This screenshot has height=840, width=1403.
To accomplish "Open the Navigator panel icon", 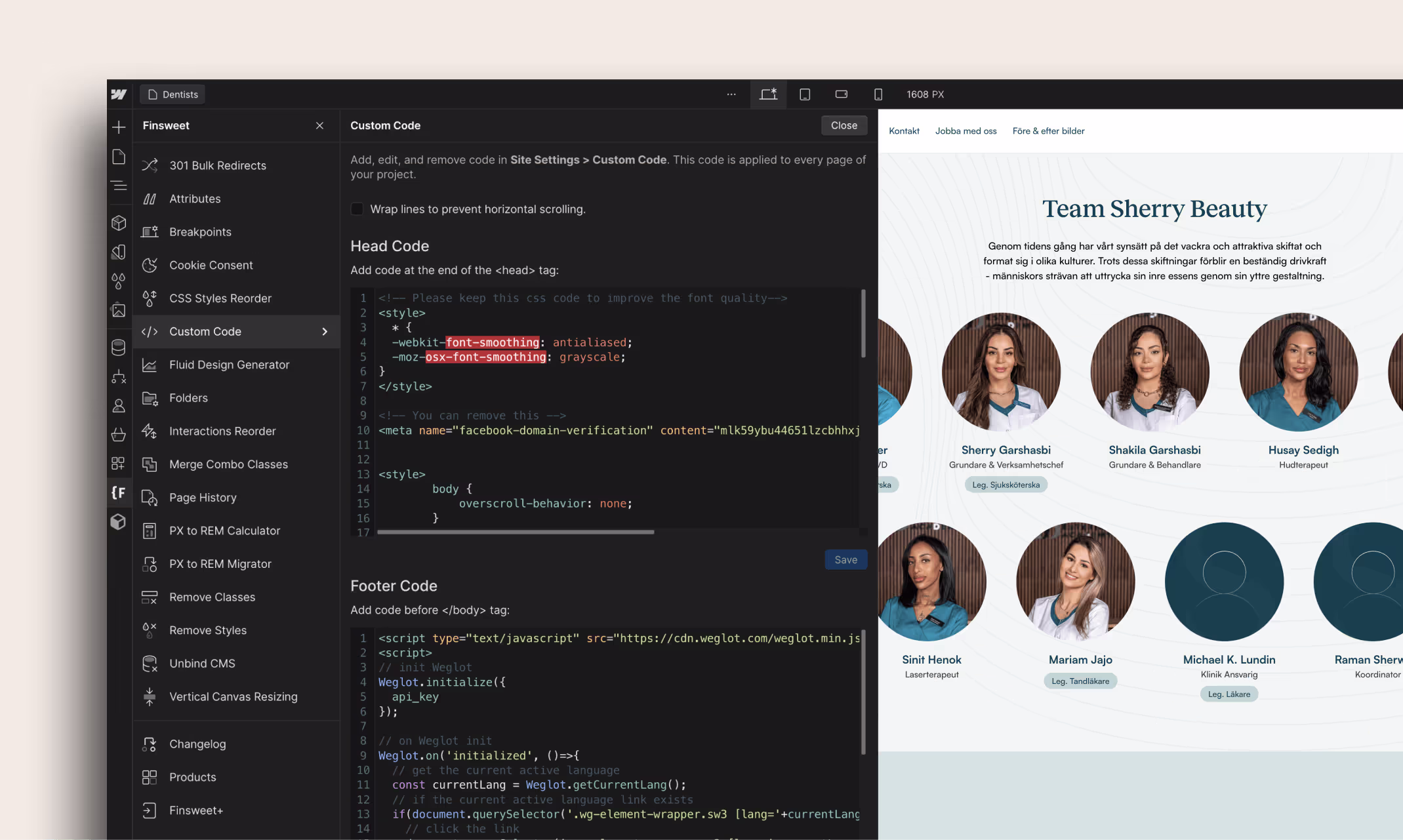I will (x=119, y=186).
